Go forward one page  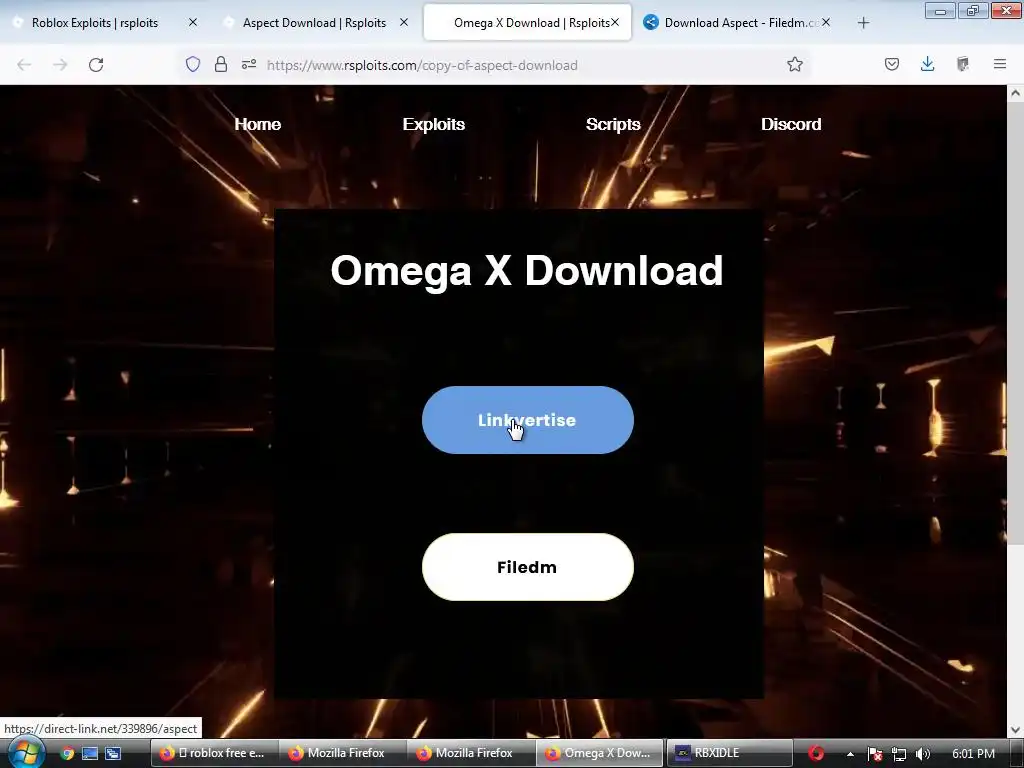(x=60, y=65)
